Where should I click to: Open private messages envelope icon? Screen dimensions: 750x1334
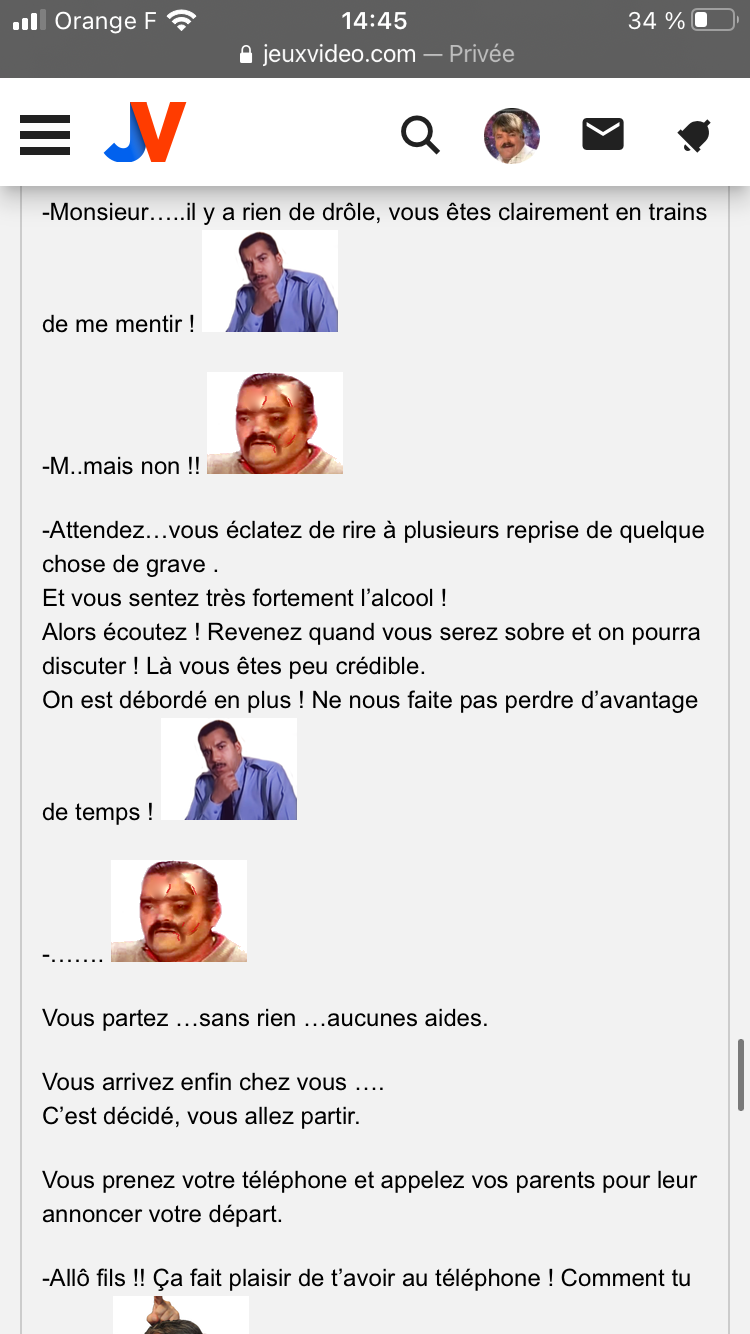(603, 134)
